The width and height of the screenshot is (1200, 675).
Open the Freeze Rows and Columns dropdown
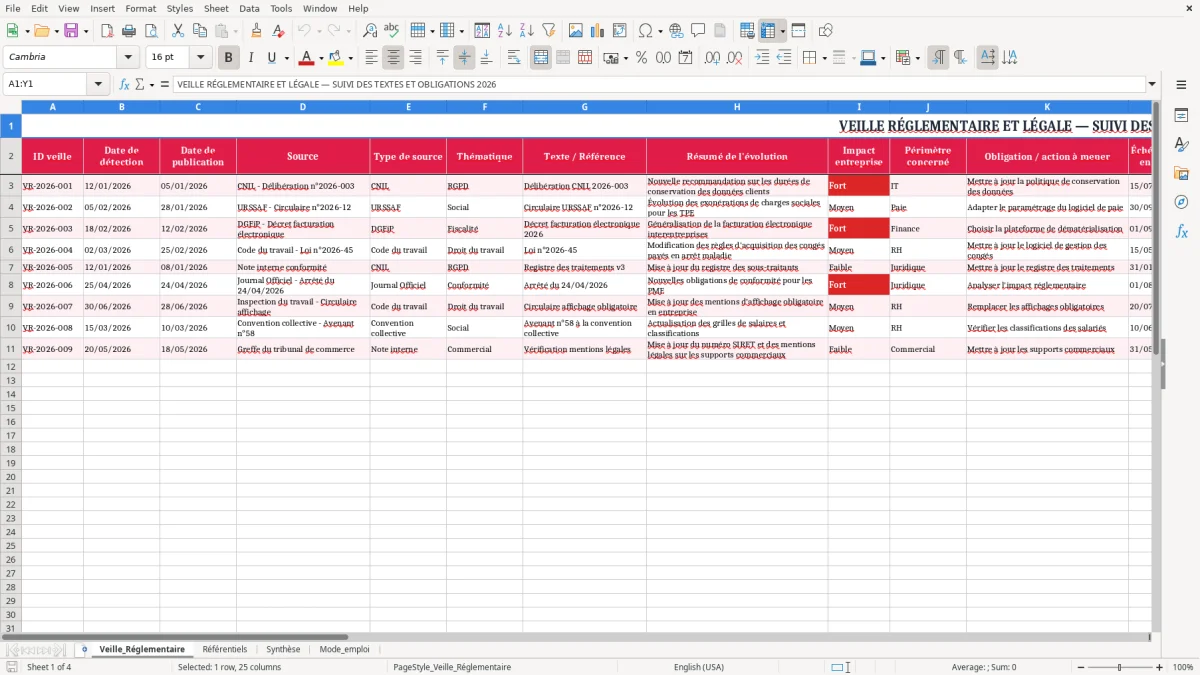(782, 31)
